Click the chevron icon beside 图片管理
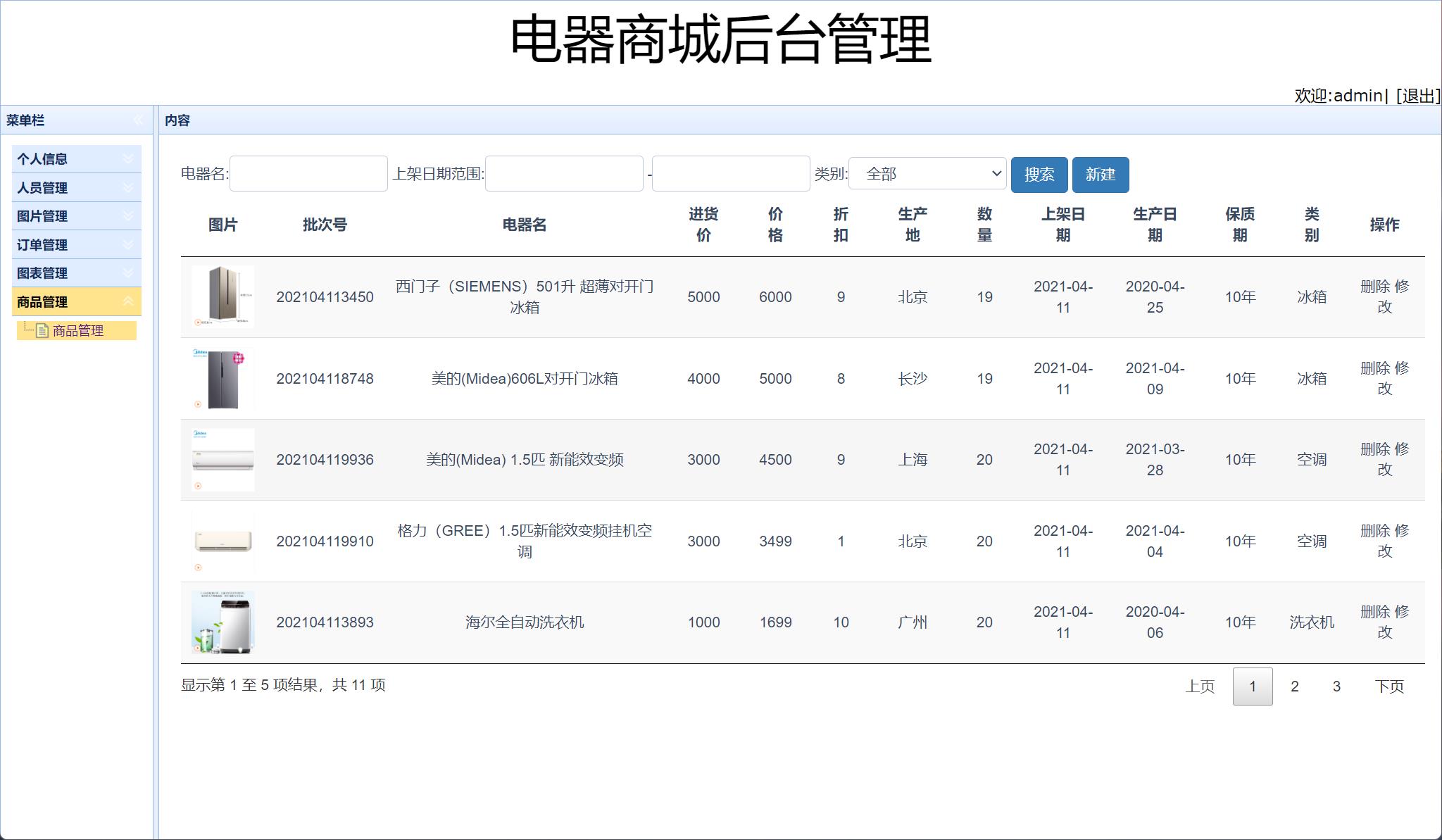Screen dimensions: 1442x840 tap(128, 216)
